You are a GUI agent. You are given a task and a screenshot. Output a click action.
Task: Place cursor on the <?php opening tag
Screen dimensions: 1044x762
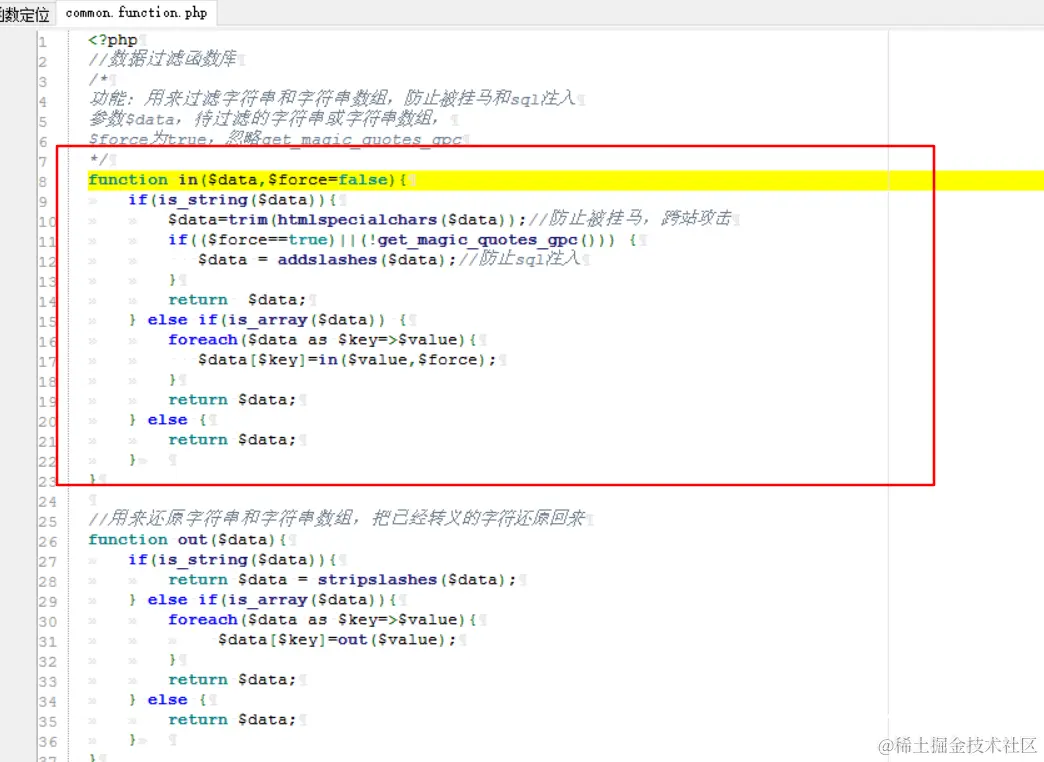(112, 40)
